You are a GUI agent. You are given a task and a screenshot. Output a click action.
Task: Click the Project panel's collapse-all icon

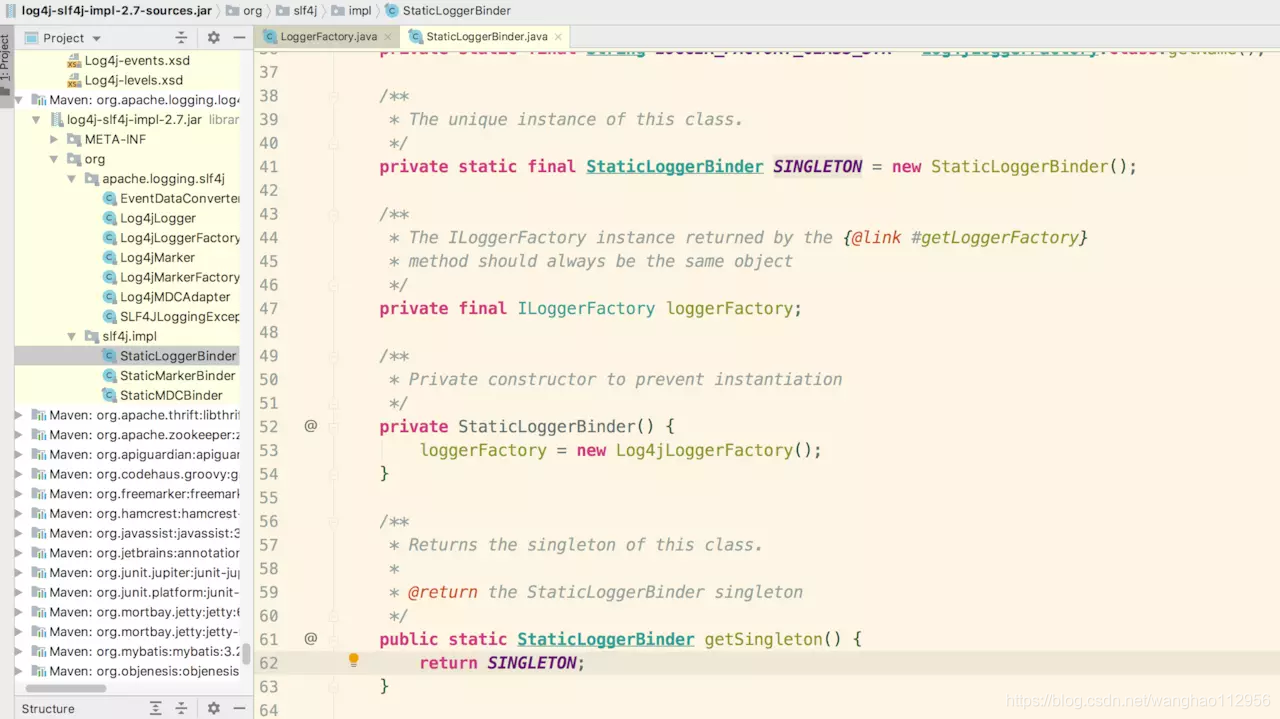point(181,38)
